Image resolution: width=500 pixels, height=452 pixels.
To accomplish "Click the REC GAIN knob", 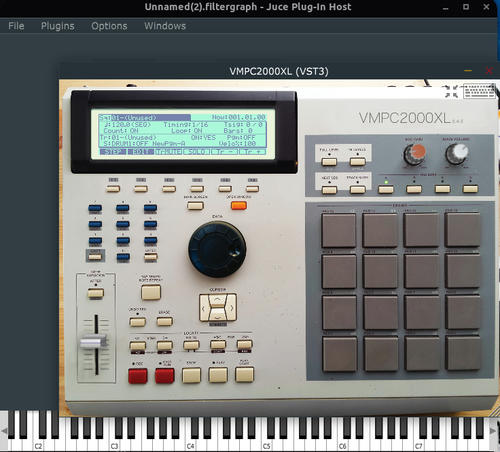I will [414, 154].
